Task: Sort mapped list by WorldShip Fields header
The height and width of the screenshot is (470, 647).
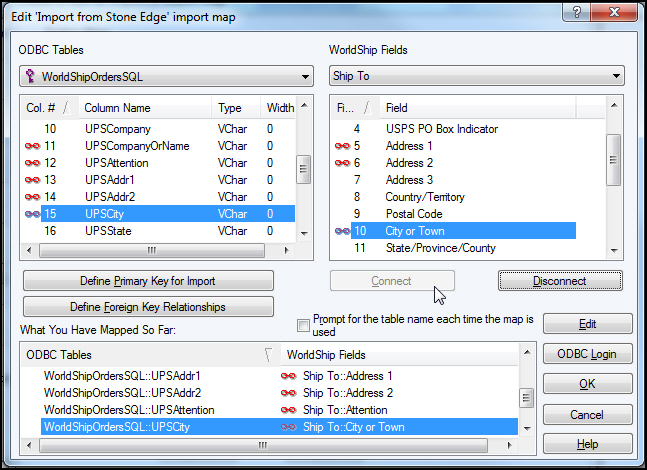Action: (399, 355)
